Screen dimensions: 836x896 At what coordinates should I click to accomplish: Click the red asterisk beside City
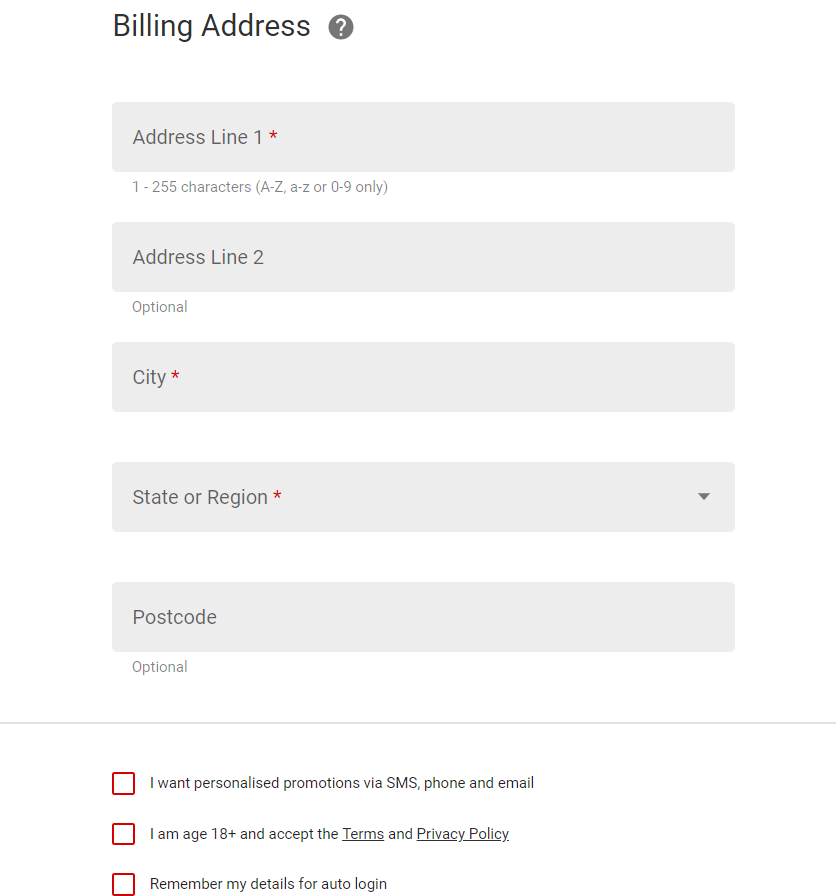(x=175, y=375)
